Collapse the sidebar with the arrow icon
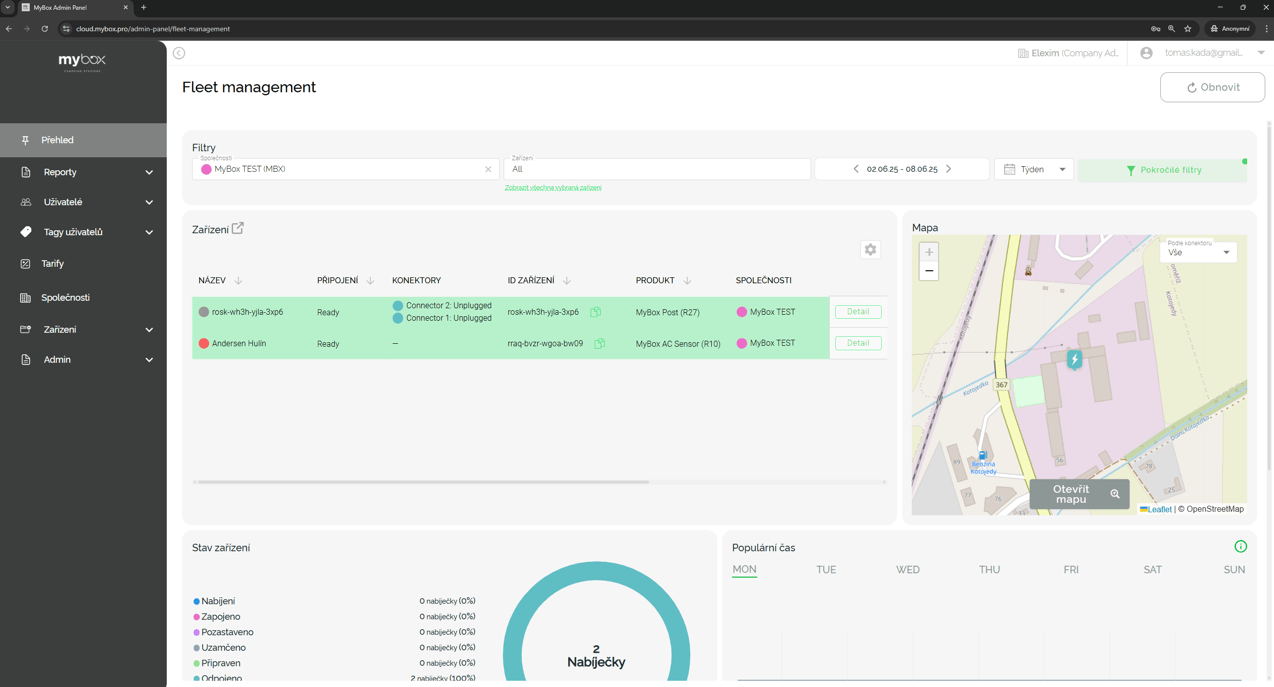This screenshot has height=687, width=1274. (179, 53)
